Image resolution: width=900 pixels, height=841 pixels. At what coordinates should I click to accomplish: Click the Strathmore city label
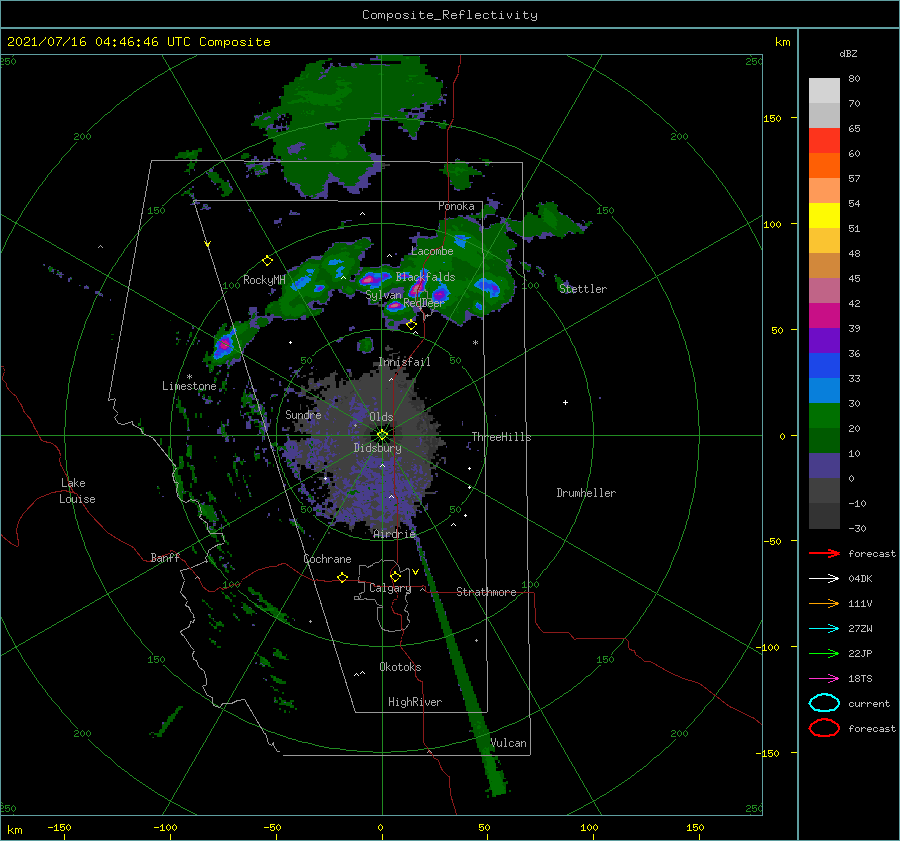486,592
